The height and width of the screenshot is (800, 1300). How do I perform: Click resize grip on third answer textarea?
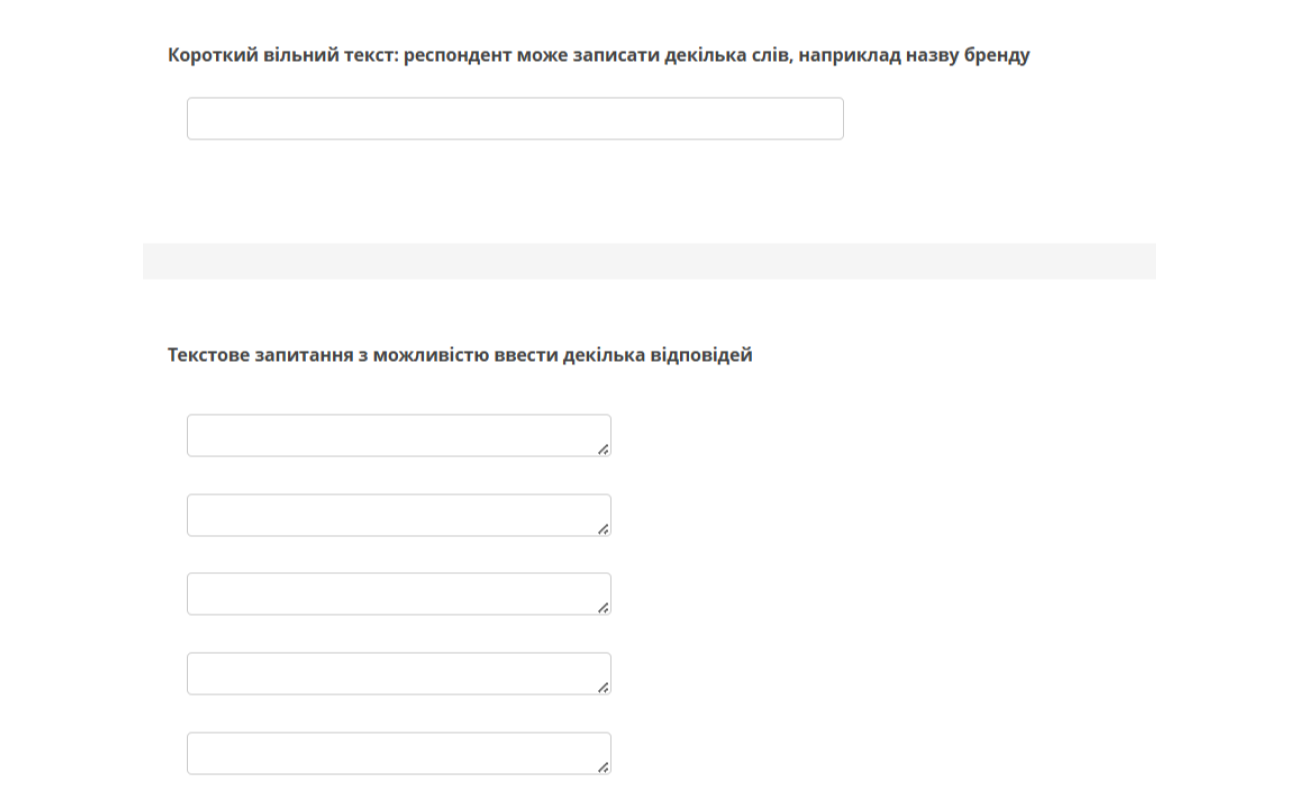coord(603,609)
